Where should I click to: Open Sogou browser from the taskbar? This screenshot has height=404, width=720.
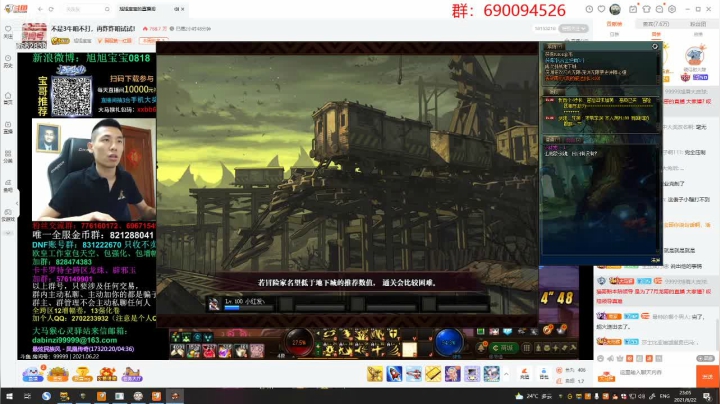click(x=46, y=396)
